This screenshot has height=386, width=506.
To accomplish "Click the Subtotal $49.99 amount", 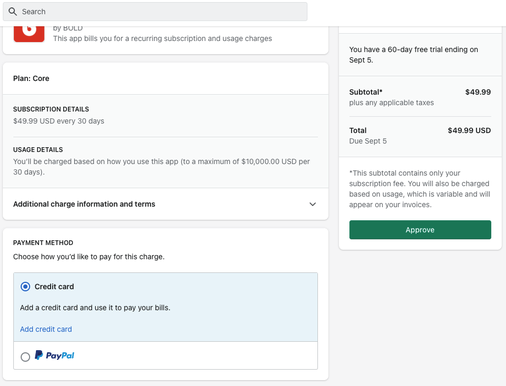I will 478,92.
